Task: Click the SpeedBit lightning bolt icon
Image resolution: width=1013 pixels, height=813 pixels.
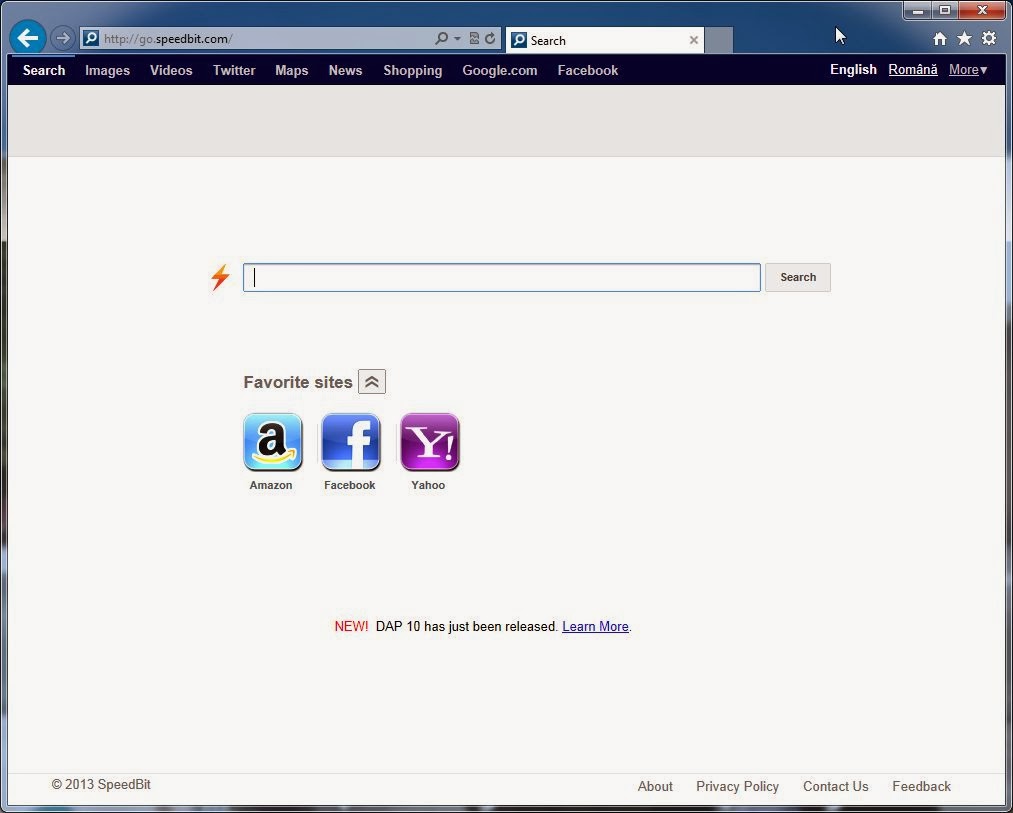Action: [x=220, y=277]
